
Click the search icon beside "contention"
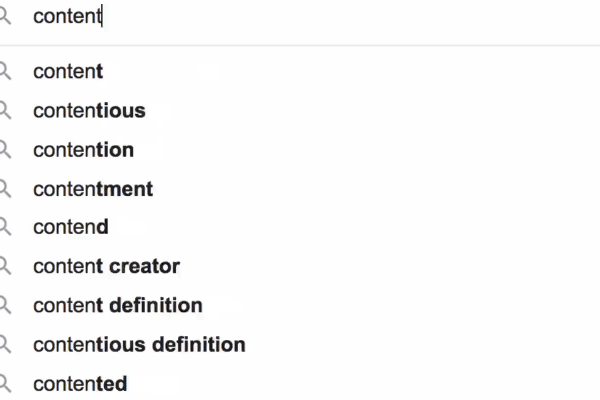tap(4, 150)
